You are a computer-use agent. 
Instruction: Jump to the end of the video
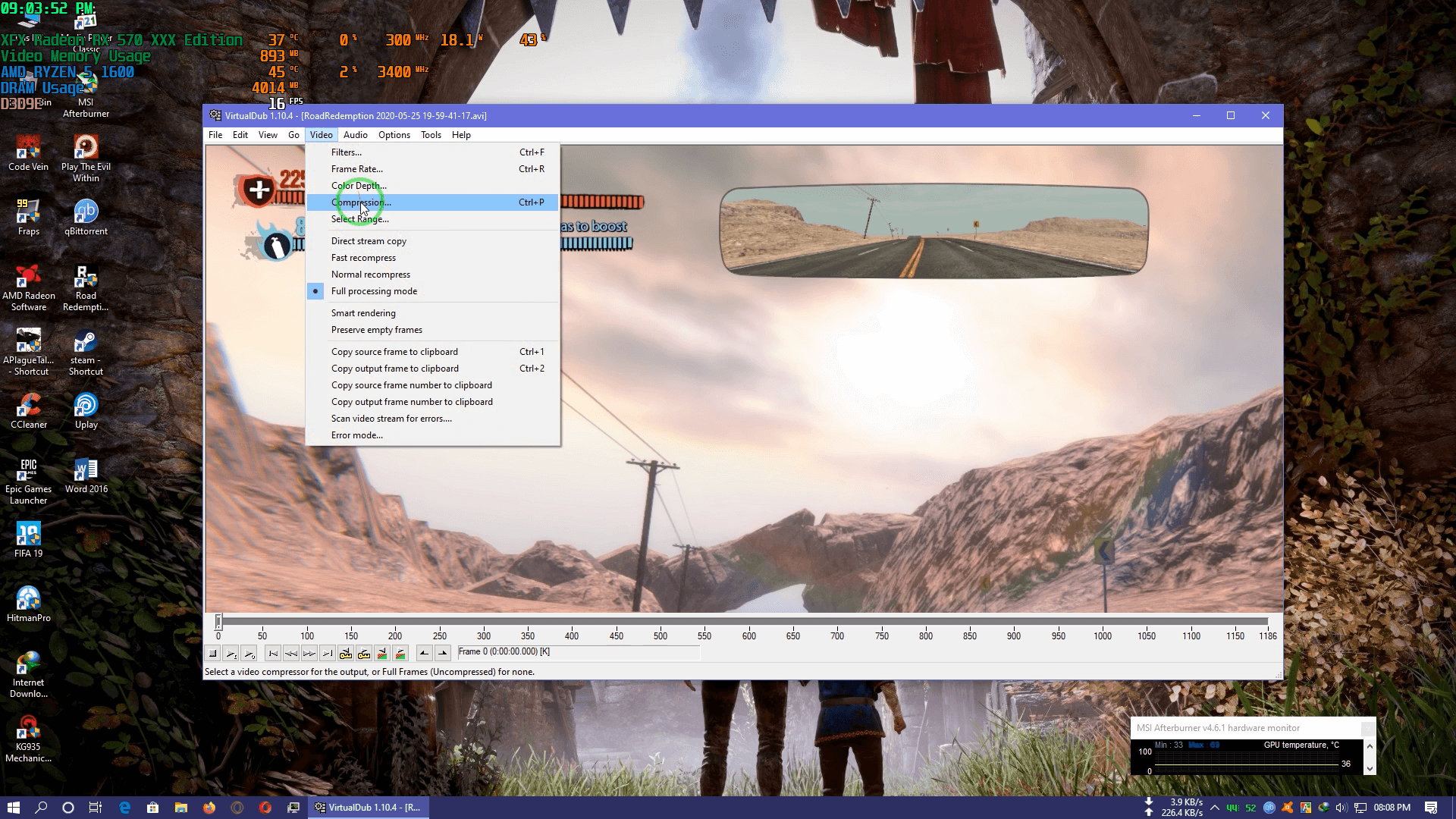[328, 653]
